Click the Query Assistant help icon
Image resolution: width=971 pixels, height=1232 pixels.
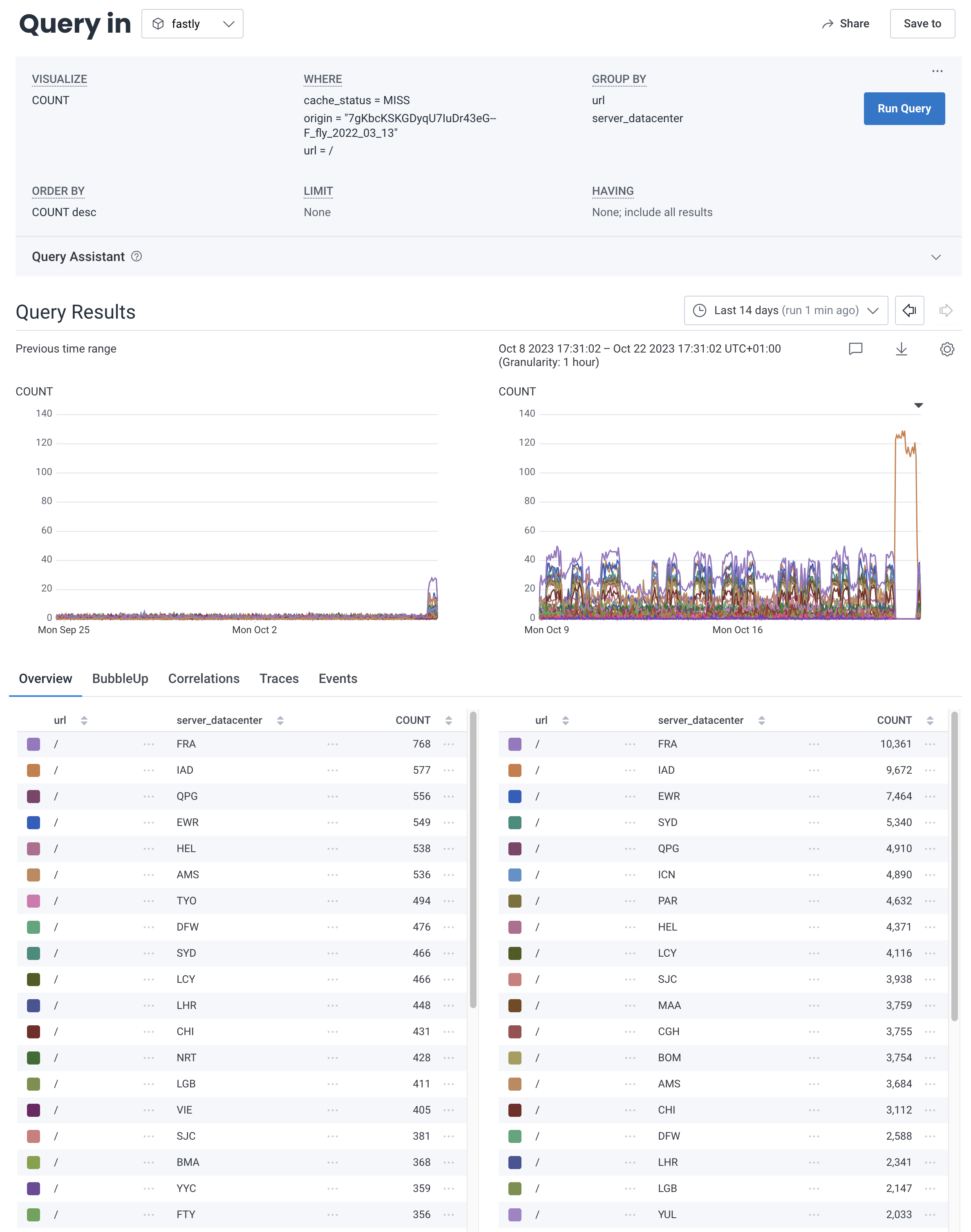point(136,257)
